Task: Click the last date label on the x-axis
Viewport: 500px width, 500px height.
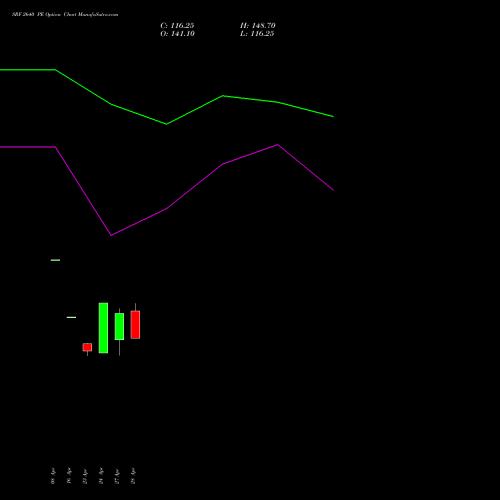Action: coord(133,476)
